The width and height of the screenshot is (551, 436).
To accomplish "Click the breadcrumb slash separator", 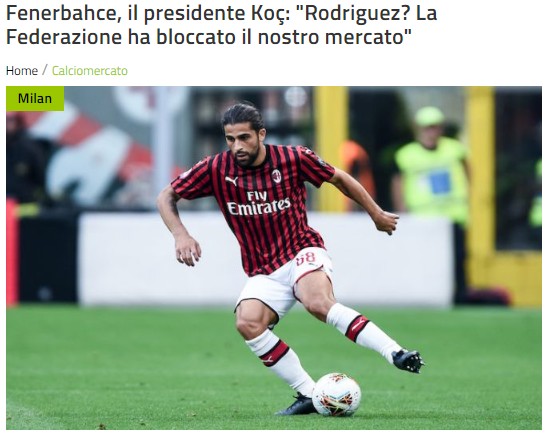I will [x=45, y=70].
